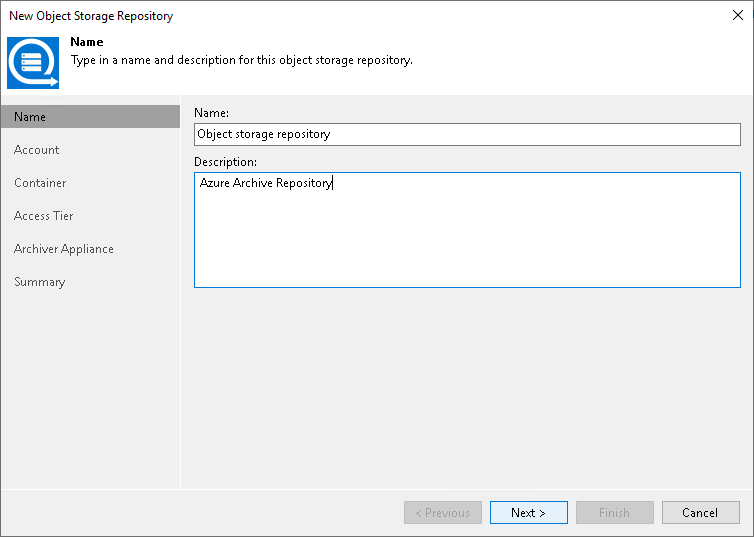The width and height of the screenshot is (754, 537).
Task: Click the 'New Object Storage Repository' title
Action: tap(91, 16)
